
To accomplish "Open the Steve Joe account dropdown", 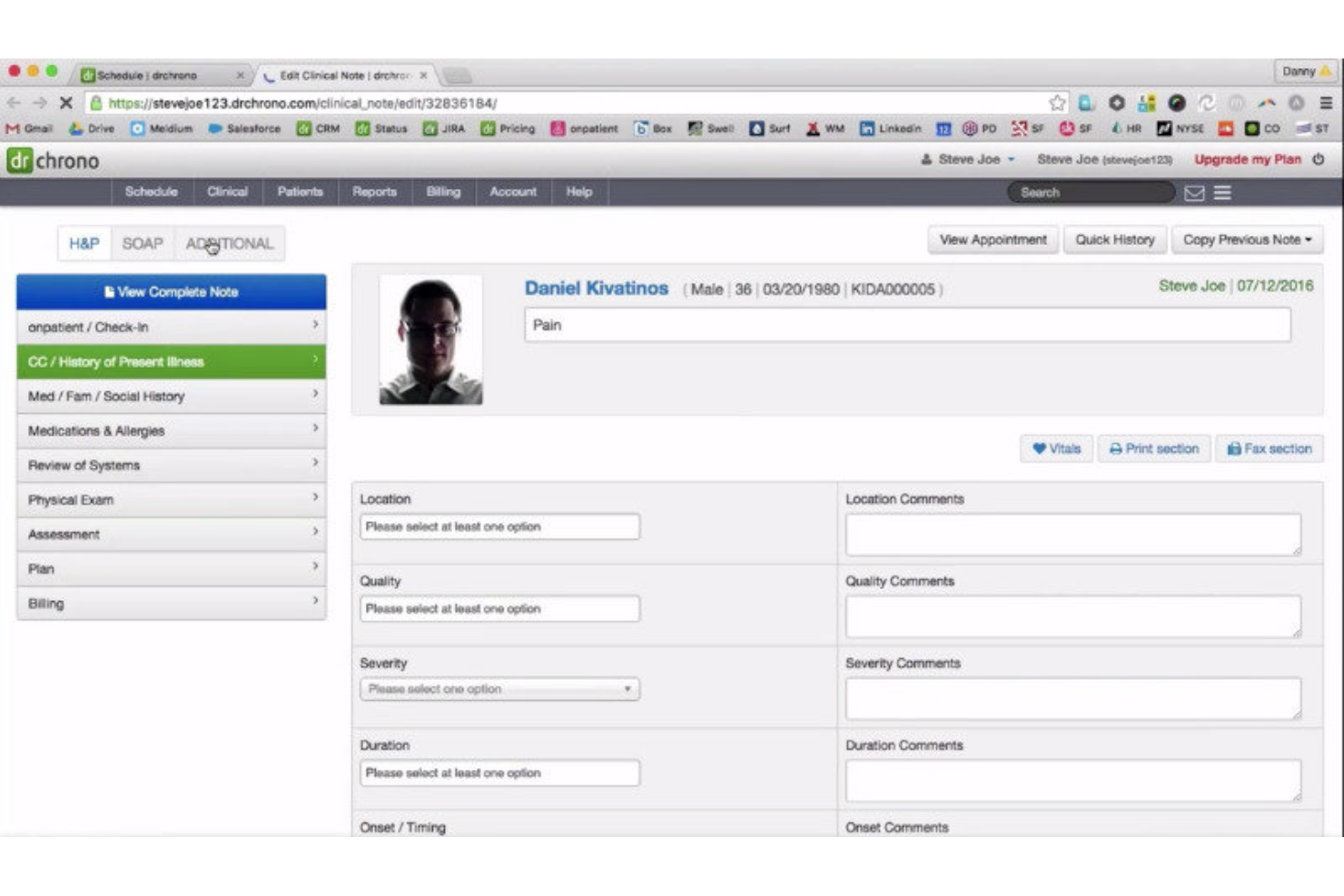I will coord(966,158).
